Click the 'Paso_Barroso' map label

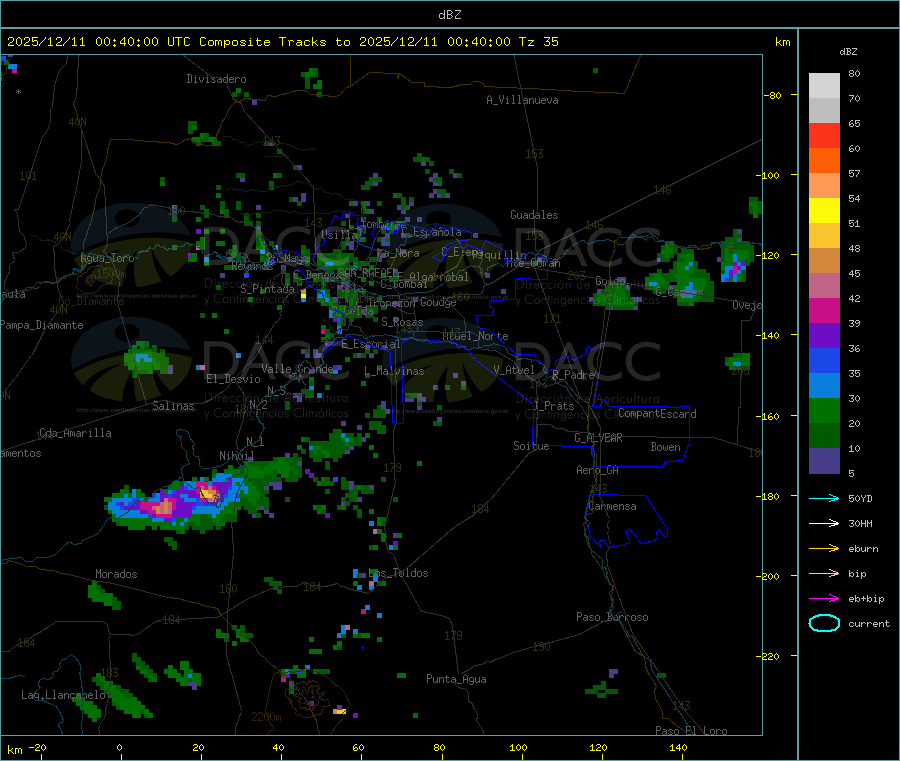point(612,617)
